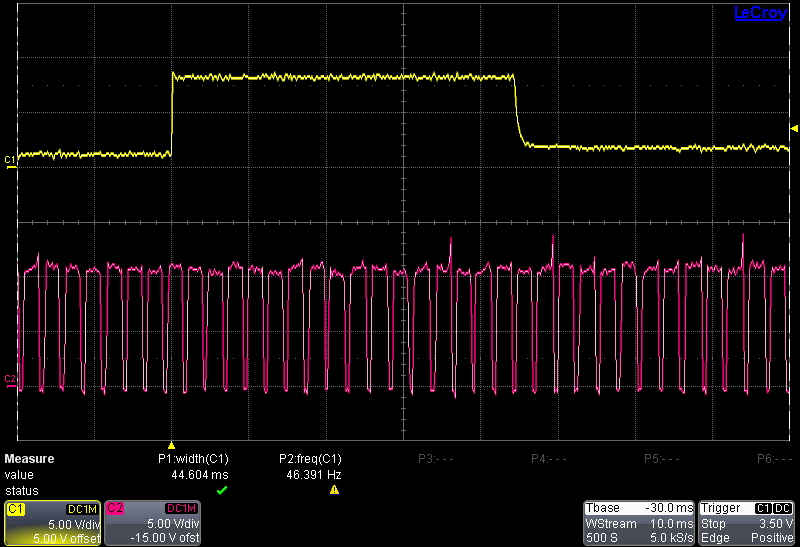
Task: Click the DC1M coupling badge of C2
Action: pyautogui.click(x=181, y=509)
